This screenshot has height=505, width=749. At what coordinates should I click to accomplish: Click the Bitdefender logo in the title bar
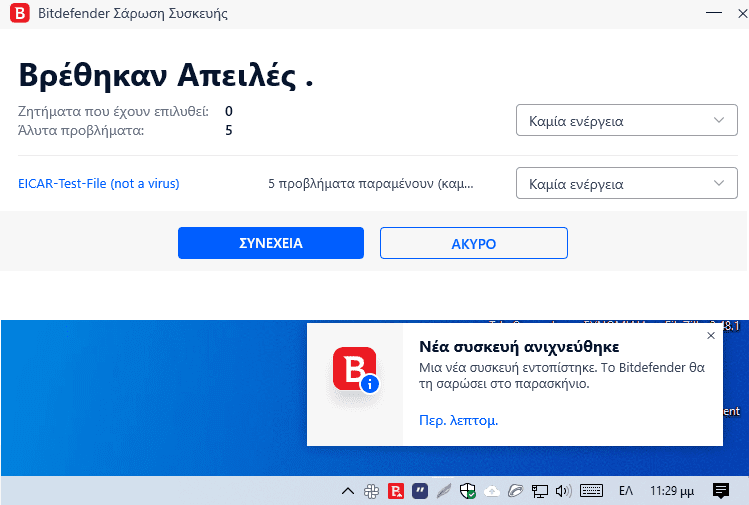(x=20, y=13)
